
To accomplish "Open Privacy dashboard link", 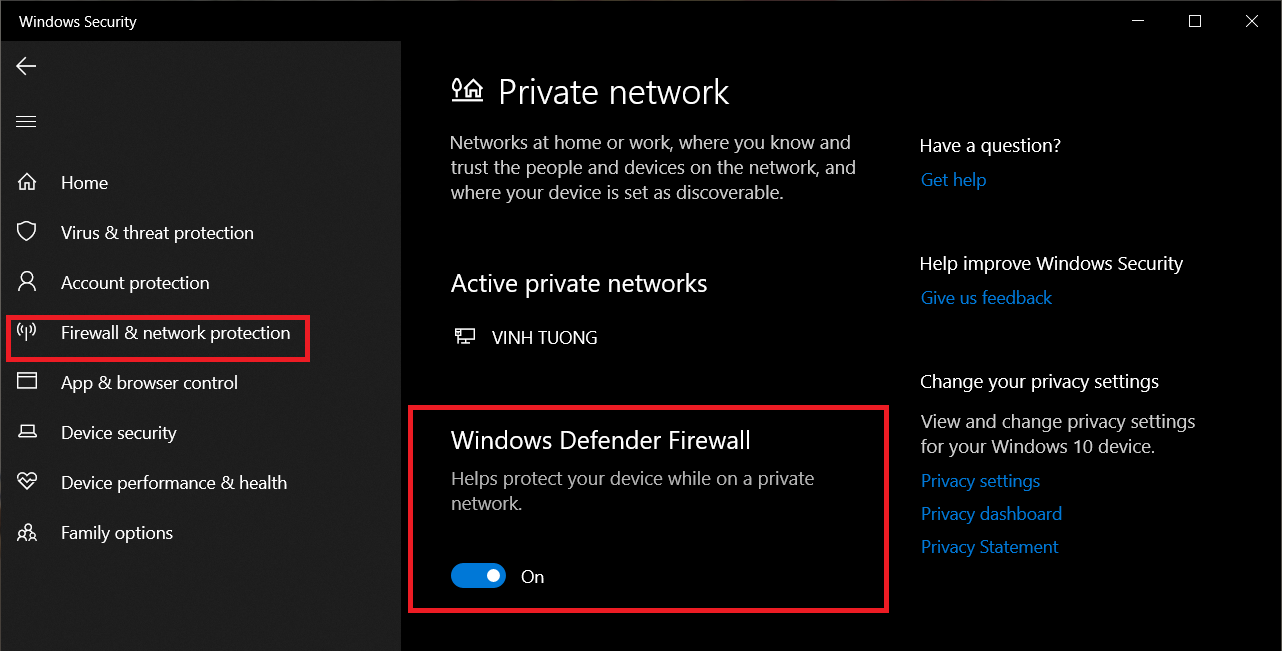I will click(x=991, y=514).
